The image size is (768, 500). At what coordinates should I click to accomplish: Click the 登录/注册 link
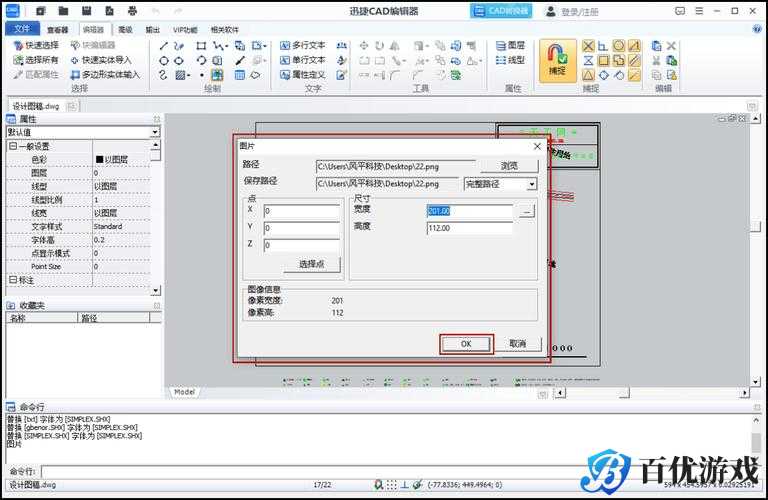tap(579, 12)
